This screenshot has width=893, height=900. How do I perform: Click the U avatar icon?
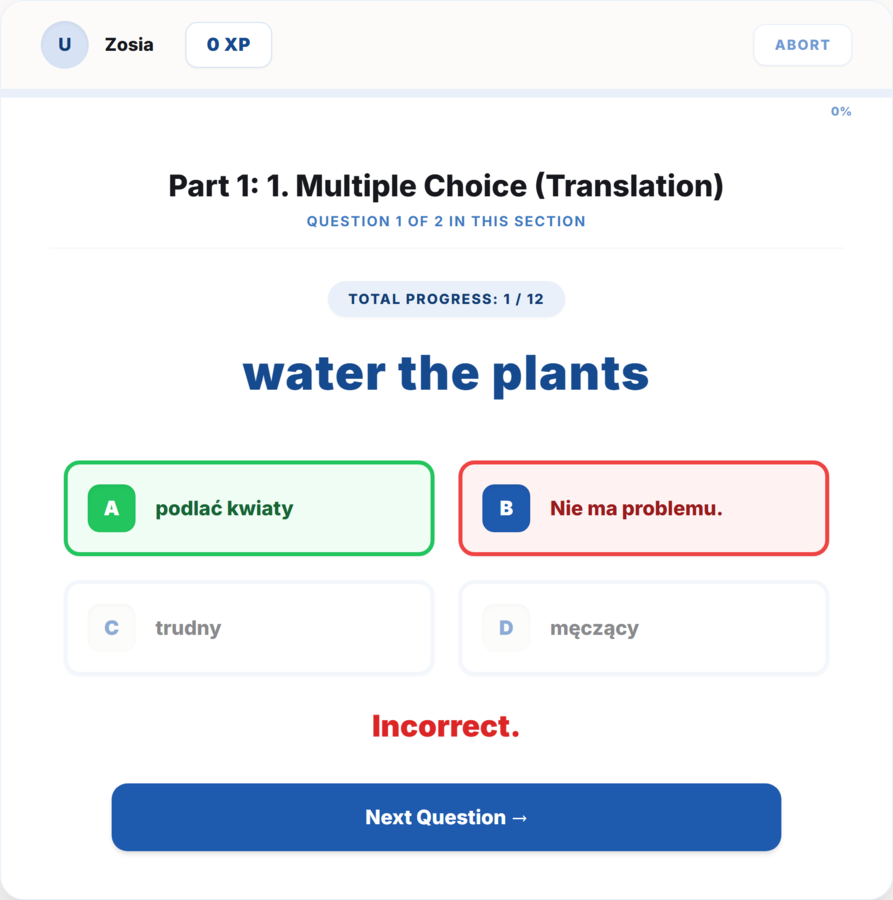tap(64, 45)
